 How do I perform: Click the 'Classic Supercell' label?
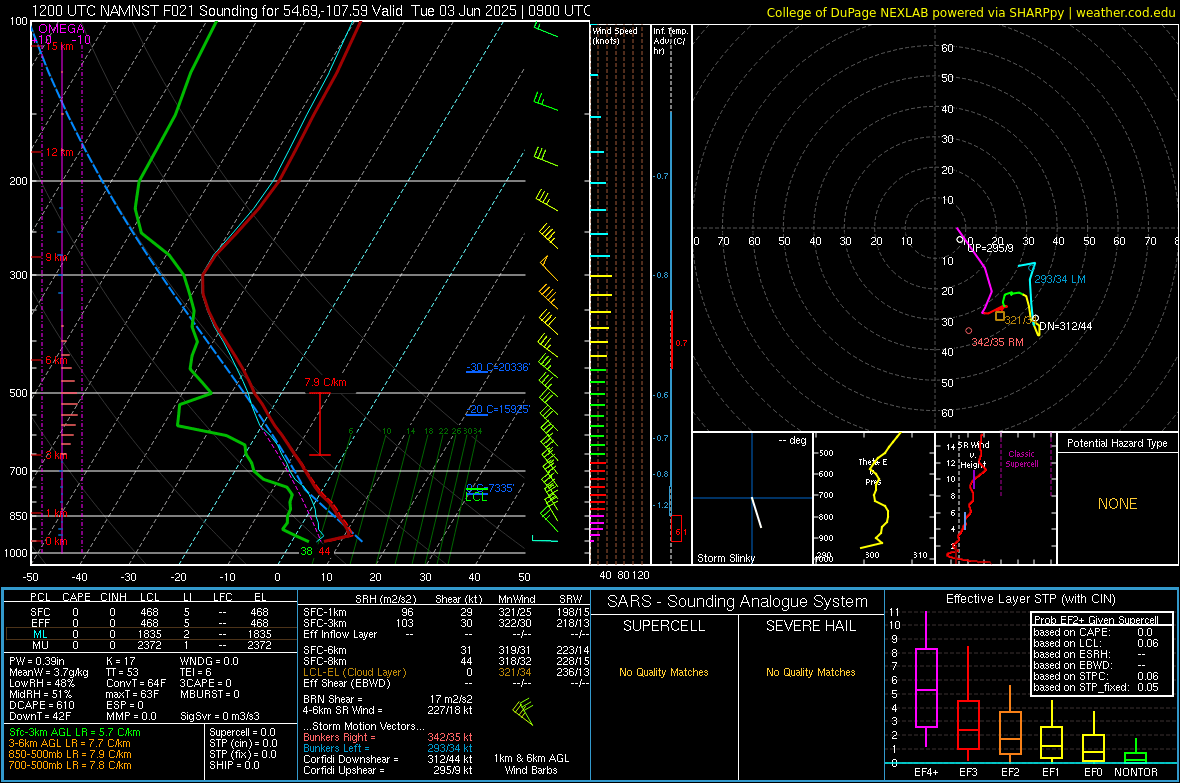point(1021,459)
